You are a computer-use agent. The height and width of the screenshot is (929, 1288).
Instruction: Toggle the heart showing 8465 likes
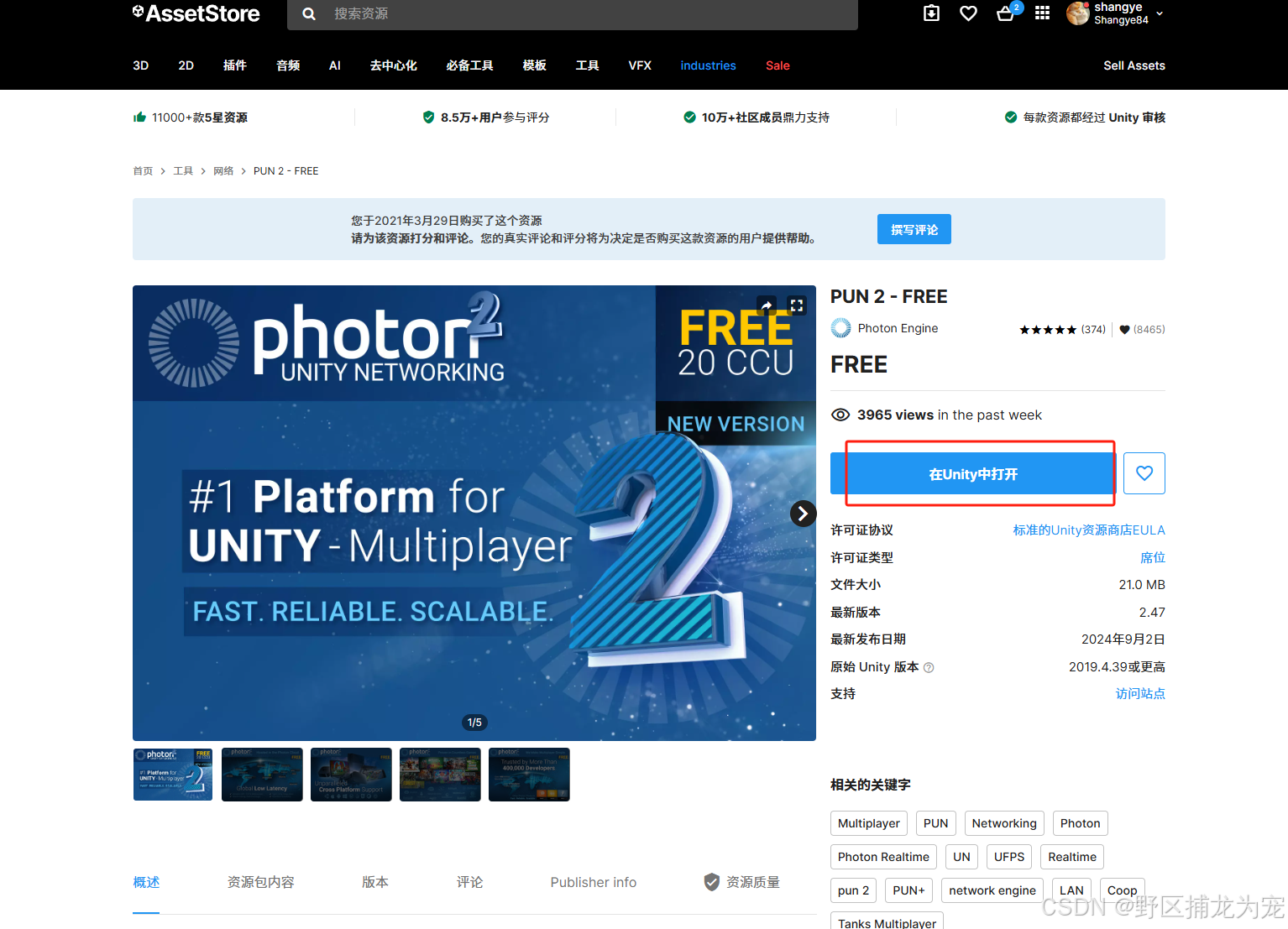pyautogui.click(x=1125, y=329)
